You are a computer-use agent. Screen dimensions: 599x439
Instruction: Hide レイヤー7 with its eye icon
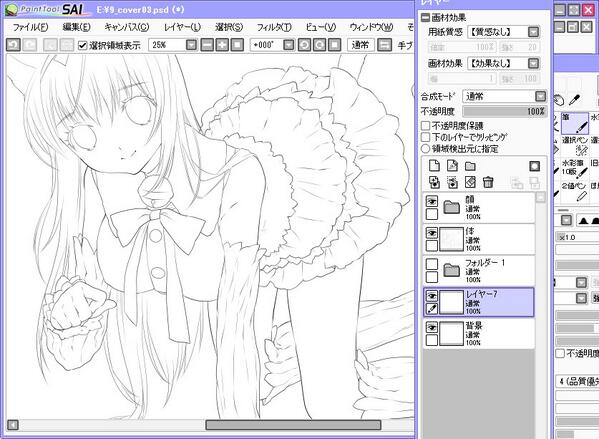[432, 296]
